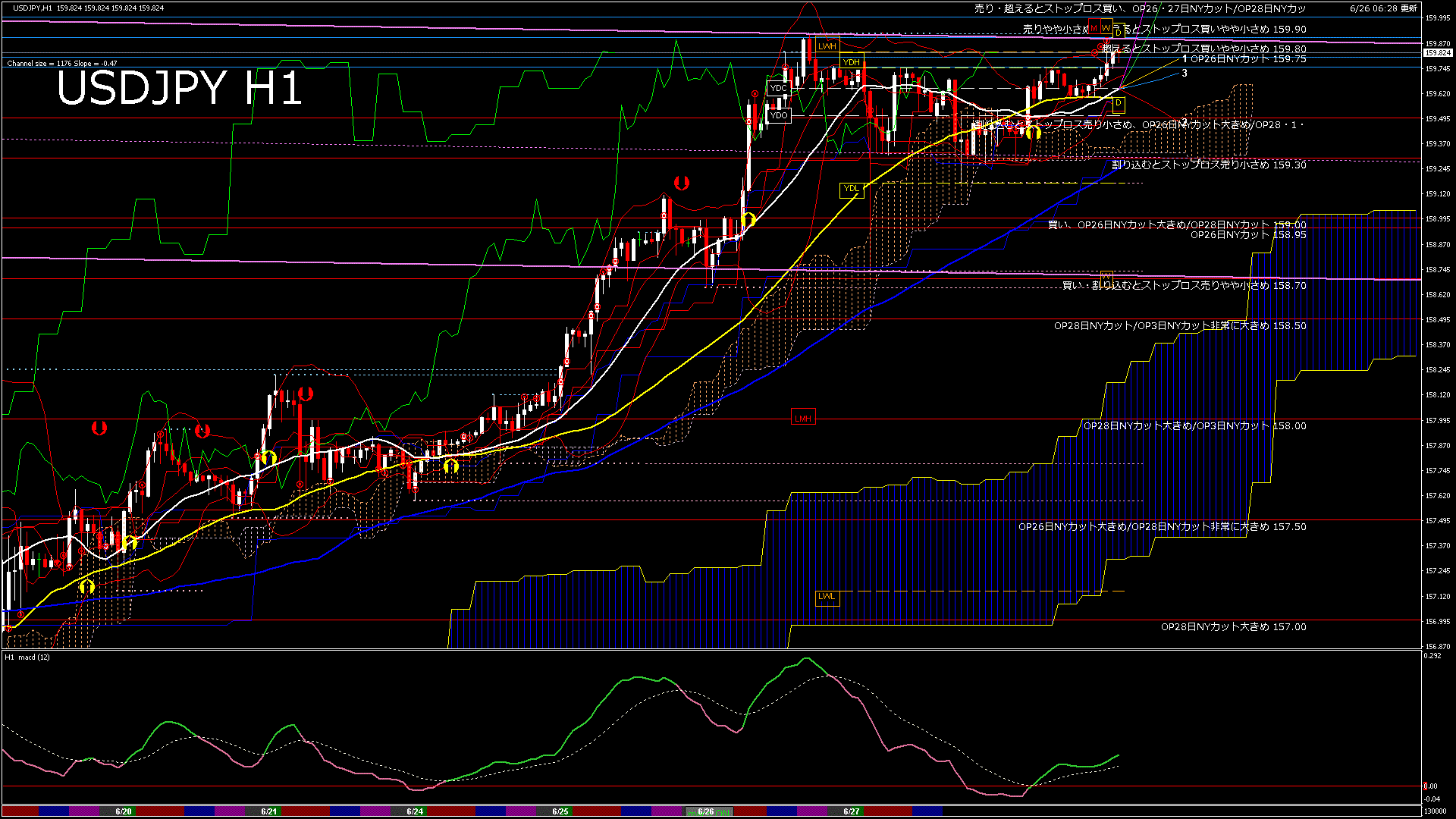Click the 6/25 date marker
Screen dimensions: 1456x819
point(560,811)
